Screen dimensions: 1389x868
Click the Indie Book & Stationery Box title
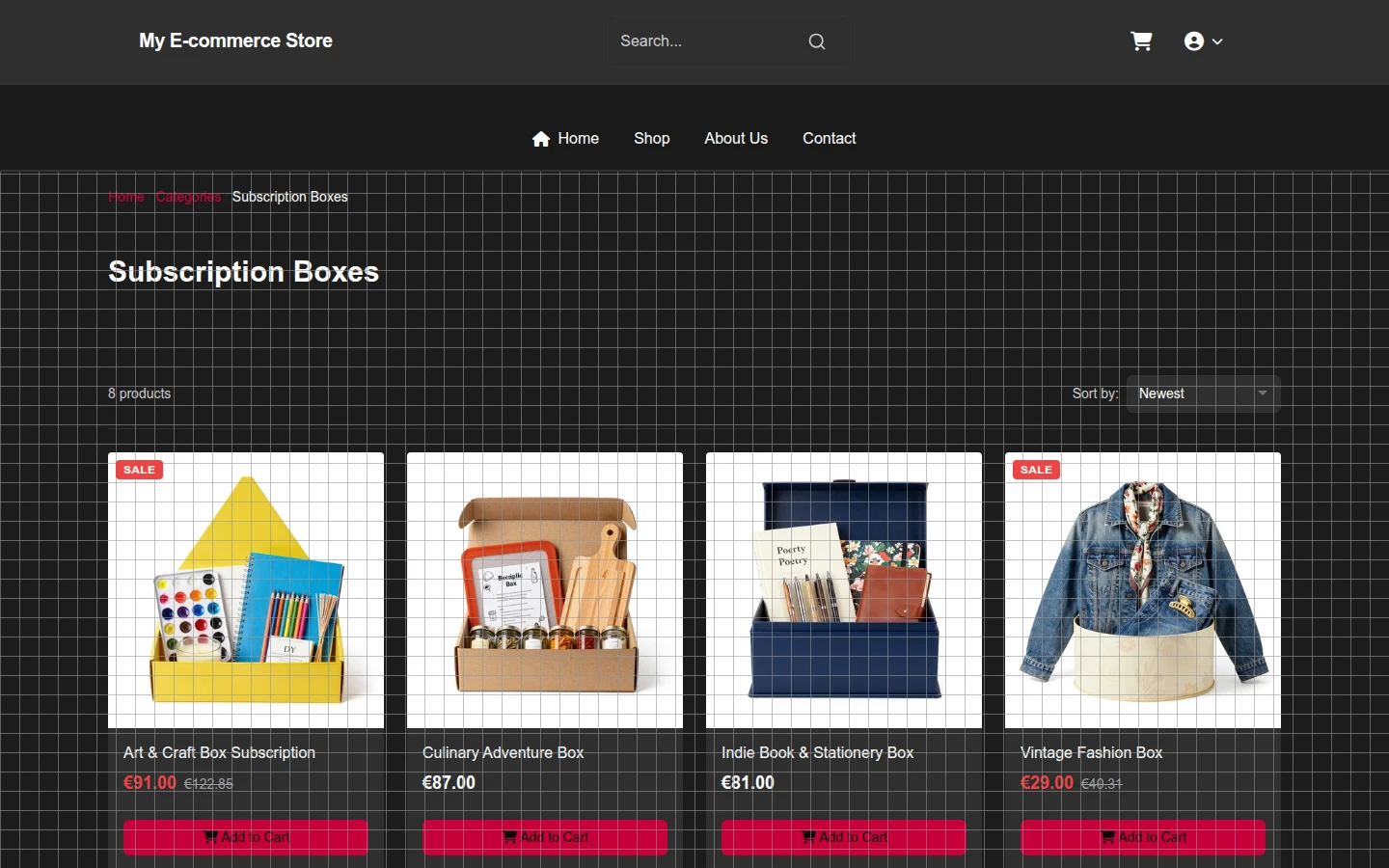tap(817, 752)
